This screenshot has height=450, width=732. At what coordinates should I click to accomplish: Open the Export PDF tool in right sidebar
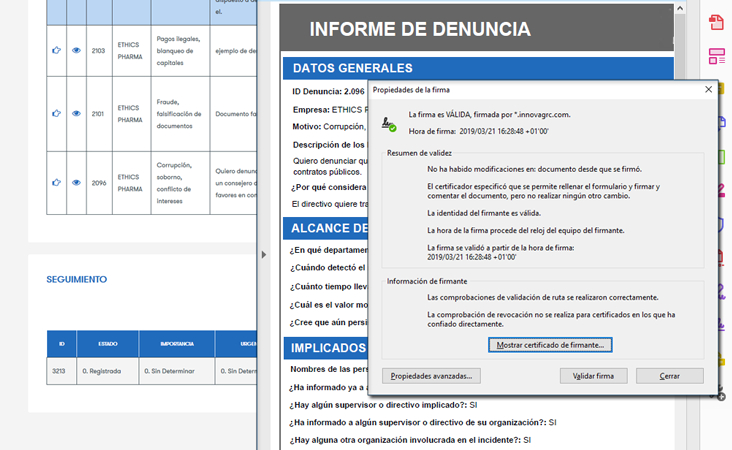716,22
